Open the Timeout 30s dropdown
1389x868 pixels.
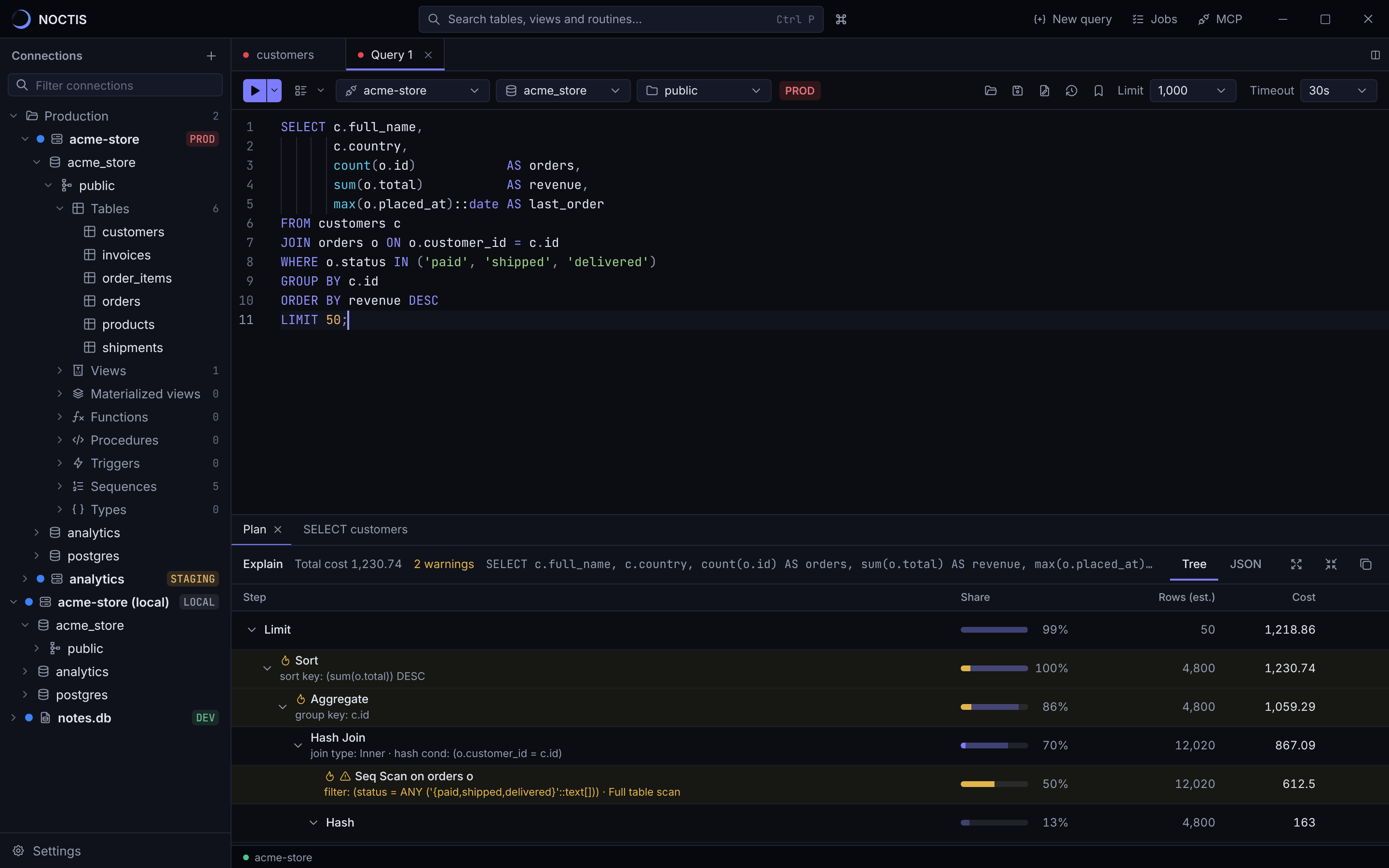tap(1338, 91)
